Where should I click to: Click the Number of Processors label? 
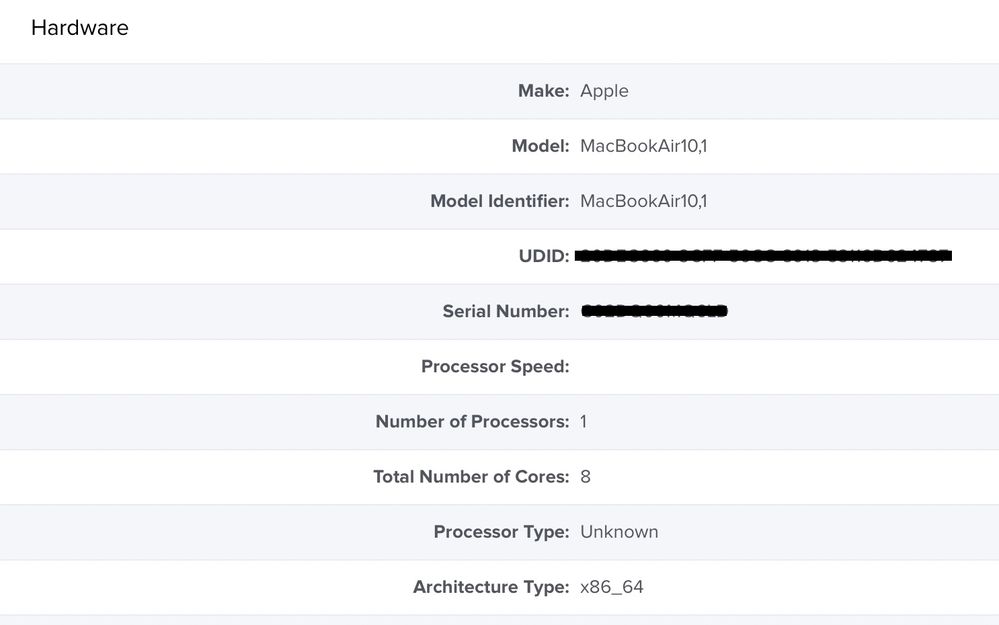[472, 422]
